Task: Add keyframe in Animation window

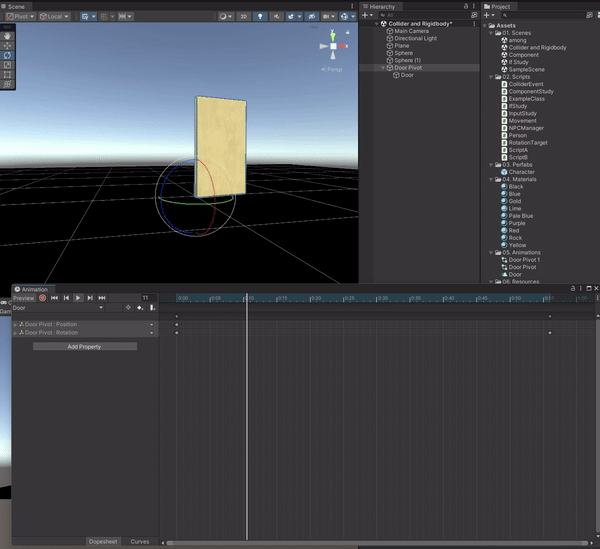Action: click(140, 308)
